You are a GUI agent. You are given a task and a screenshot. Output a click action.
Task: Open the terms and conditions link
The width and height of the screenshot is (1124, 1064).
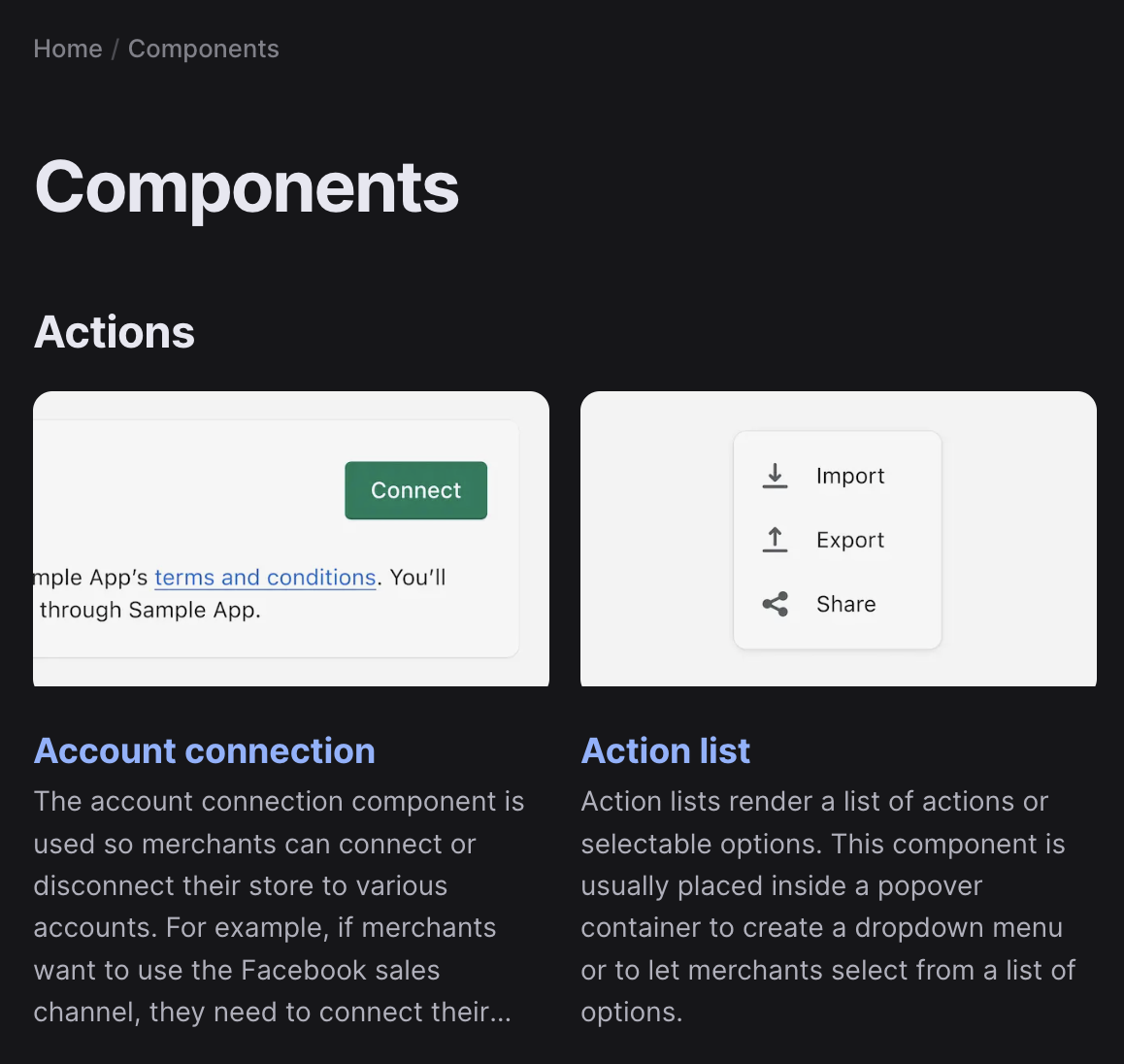click(265, 577)
